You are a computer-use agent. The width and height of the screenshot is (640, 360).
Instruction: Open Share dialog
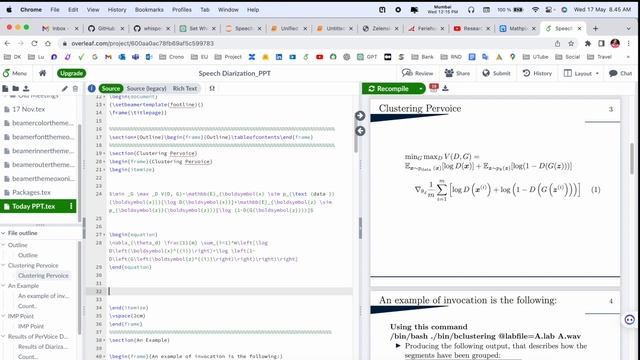click(457, 73)
